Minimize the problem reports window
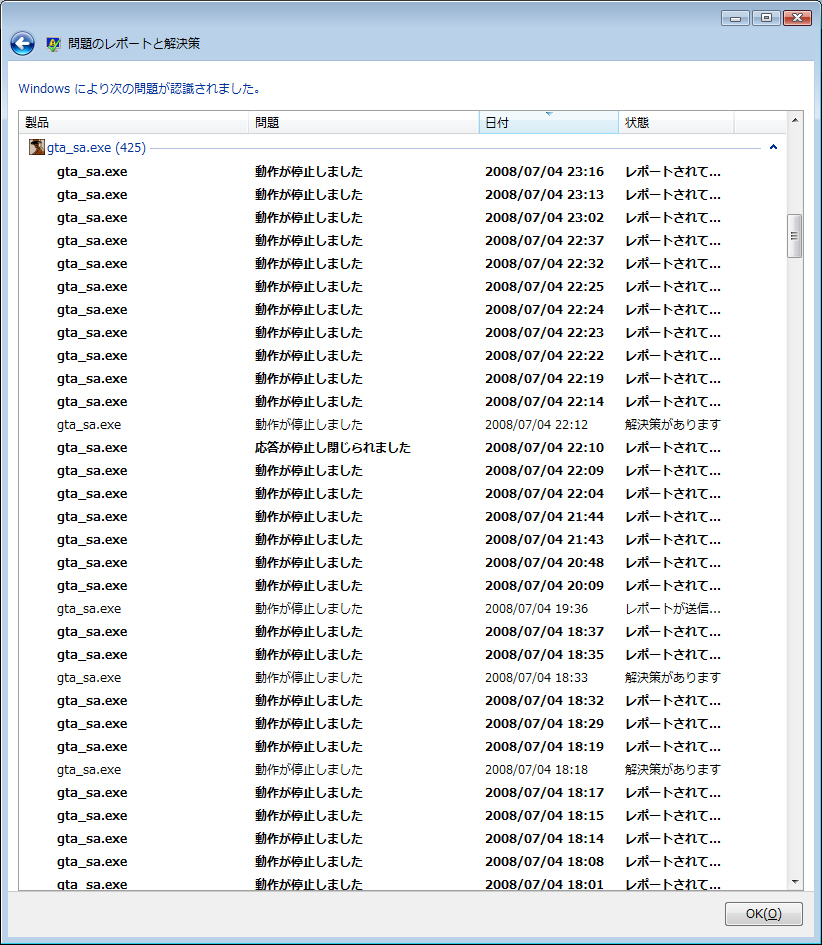The width and height of the screenshot is (822, 945). [x=737, y=18]
